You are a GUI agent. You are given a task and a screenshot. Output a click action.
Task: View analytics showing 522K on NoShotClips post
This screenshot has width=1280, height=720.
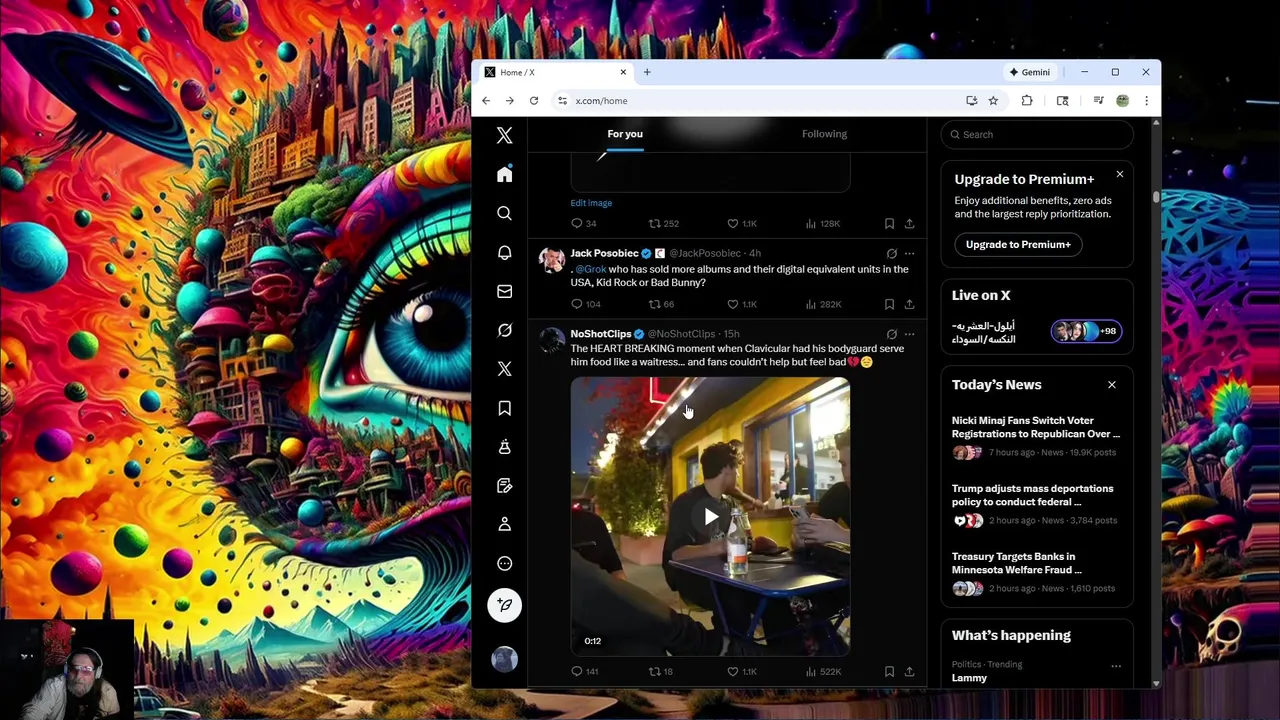[824, 672]
